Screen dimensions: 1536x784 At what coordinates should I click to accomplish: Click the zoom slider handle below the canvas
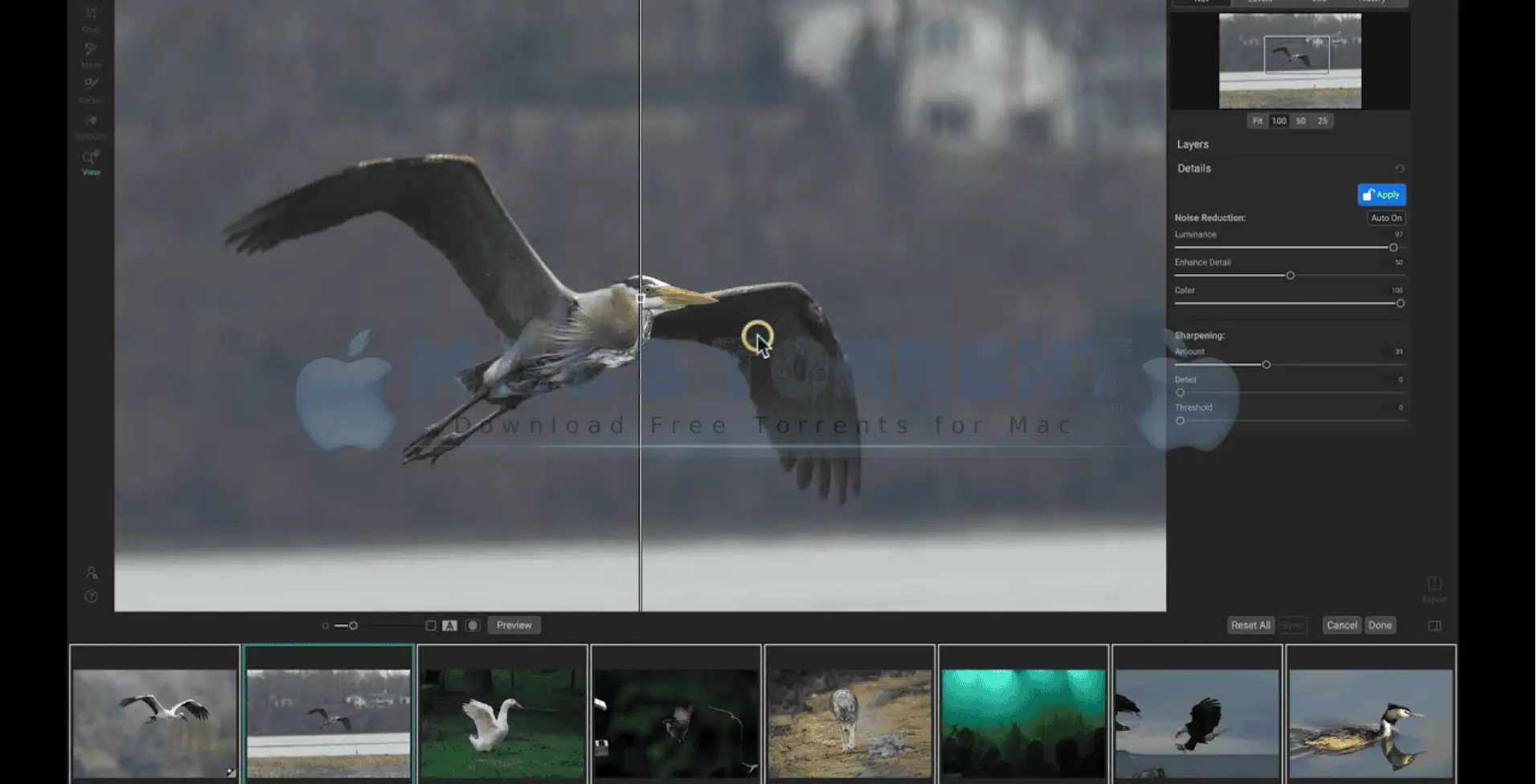click(353, 626)
